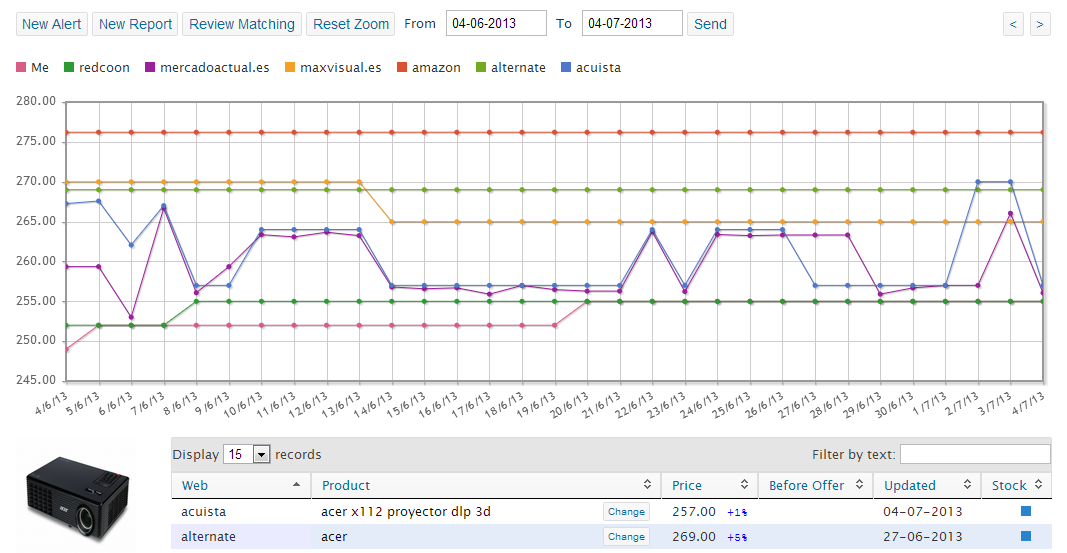Click acuista peak point on 2/7/13
Viewport: 1067px width, 553px height.
tap(978, 182)
